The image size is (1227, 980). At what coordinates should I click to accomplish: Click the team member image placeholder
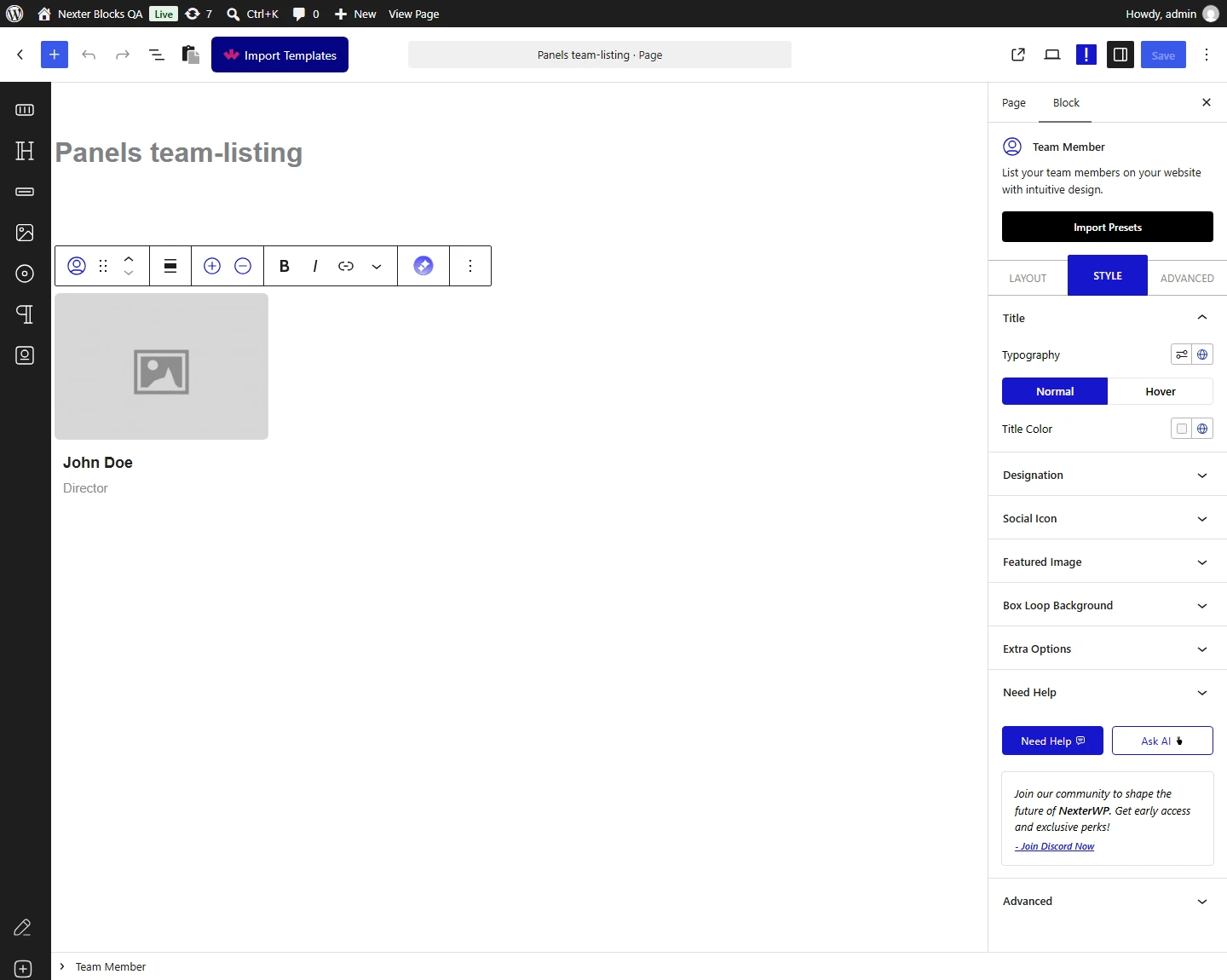(x=161, y=366)
